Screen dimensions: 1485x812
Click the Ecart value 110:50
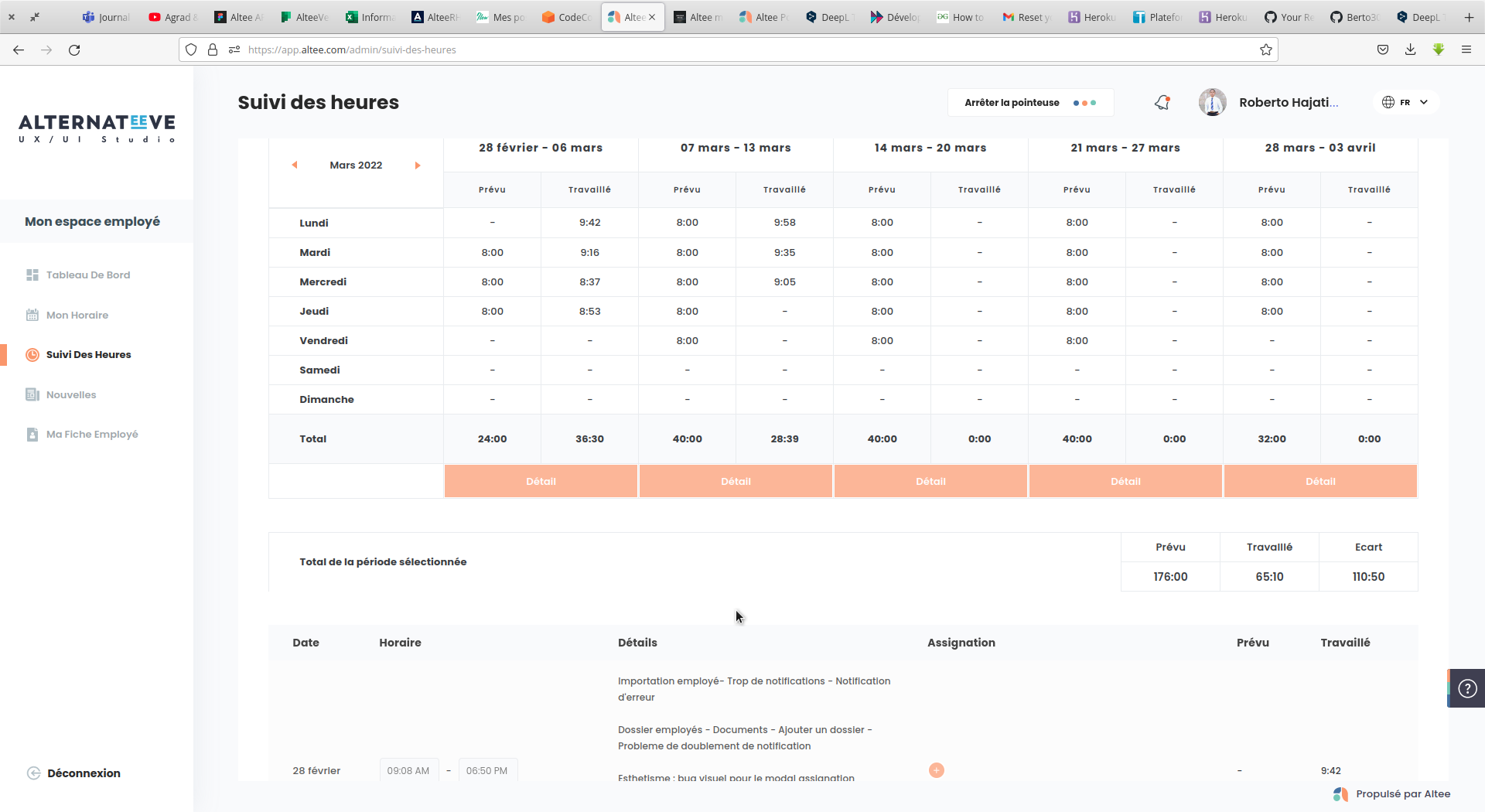[x=1368, y=577]
